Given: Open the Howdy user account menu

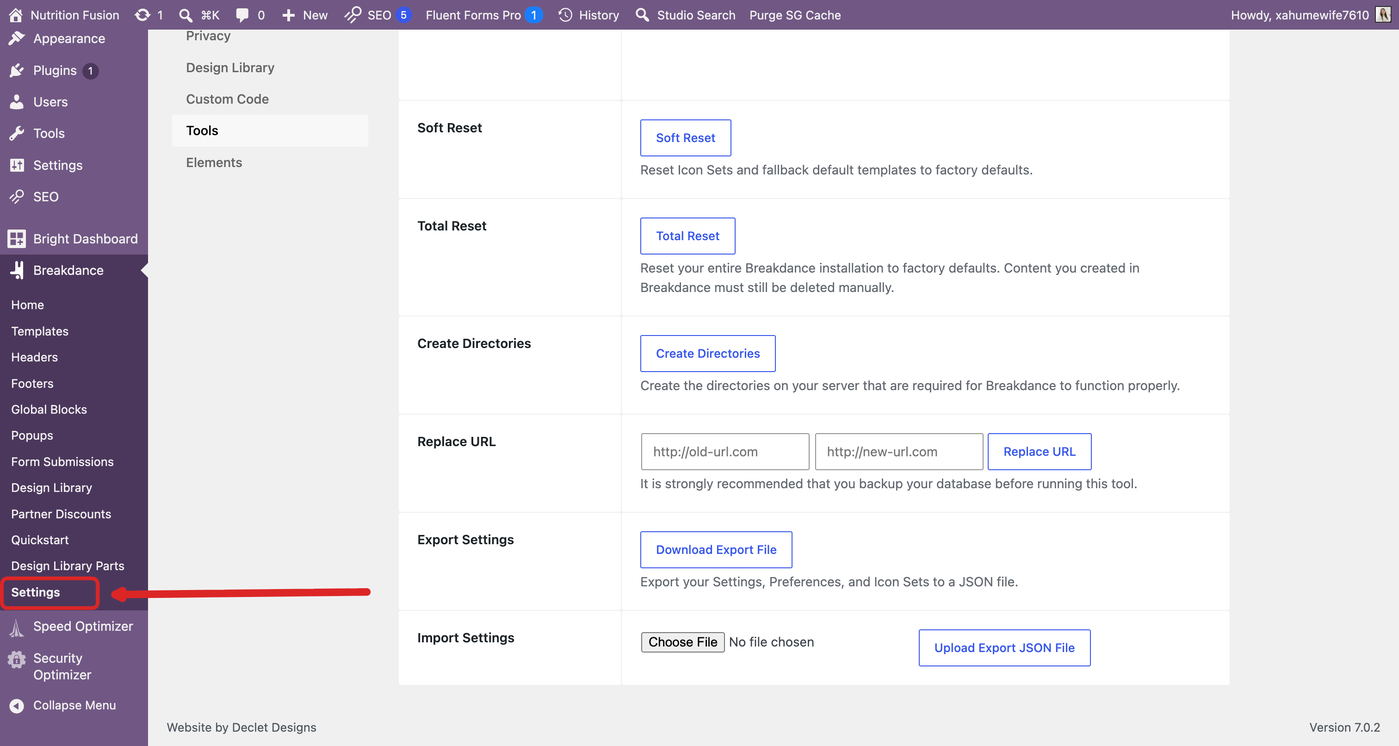Looking at the screenshot, I should 1307,15.
